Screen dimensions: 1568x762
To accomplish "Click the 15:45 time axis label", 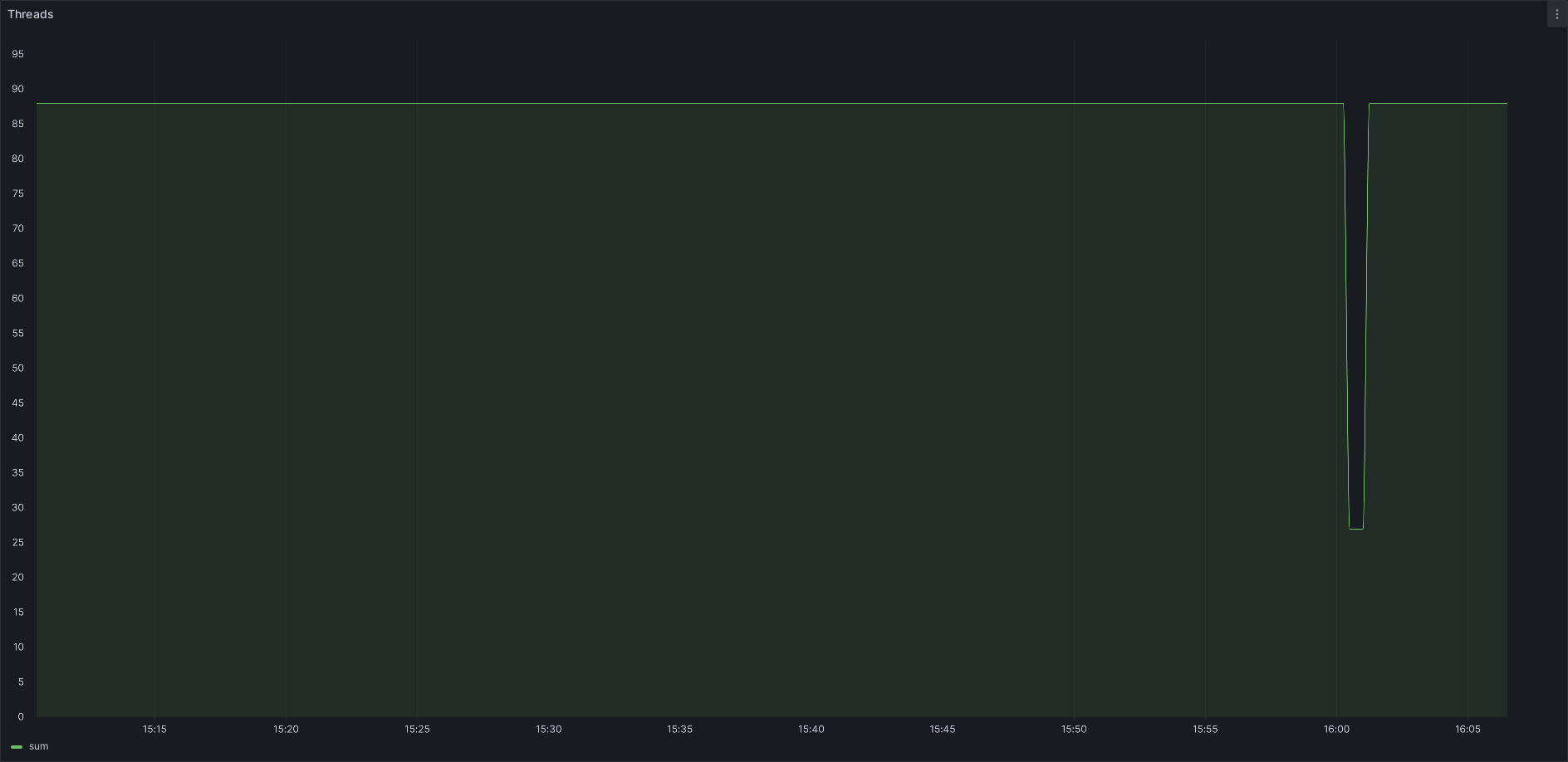I will 942,729.
